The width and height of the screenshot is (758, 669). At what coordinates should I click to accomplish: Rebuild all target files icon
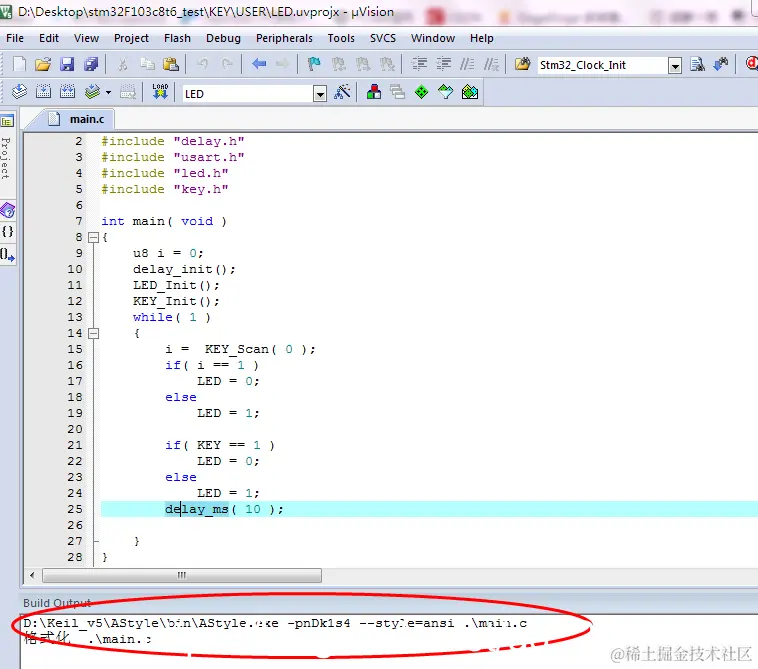click(67, 91)
